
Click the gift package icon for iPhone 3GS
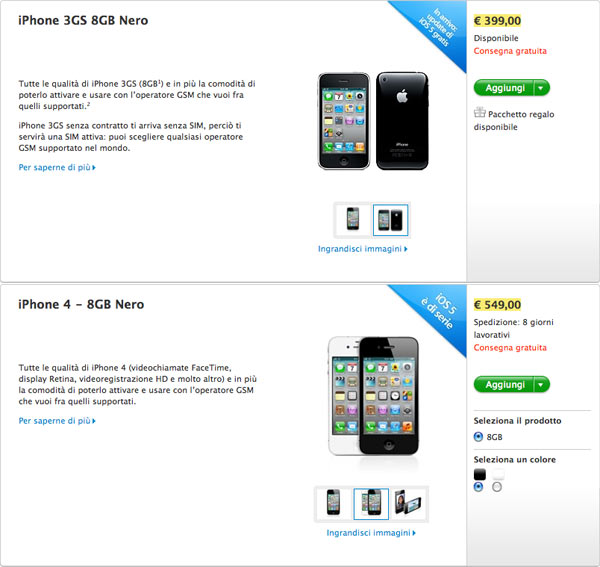[479, 112]
